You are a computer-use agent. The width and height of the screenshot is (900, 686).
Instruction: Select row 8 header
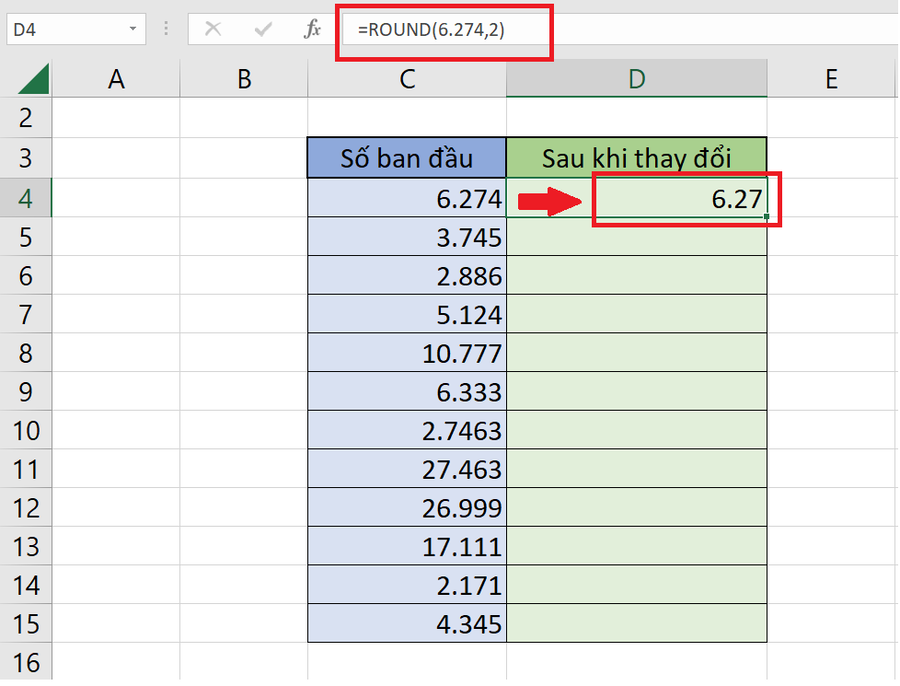click(25, 352)
